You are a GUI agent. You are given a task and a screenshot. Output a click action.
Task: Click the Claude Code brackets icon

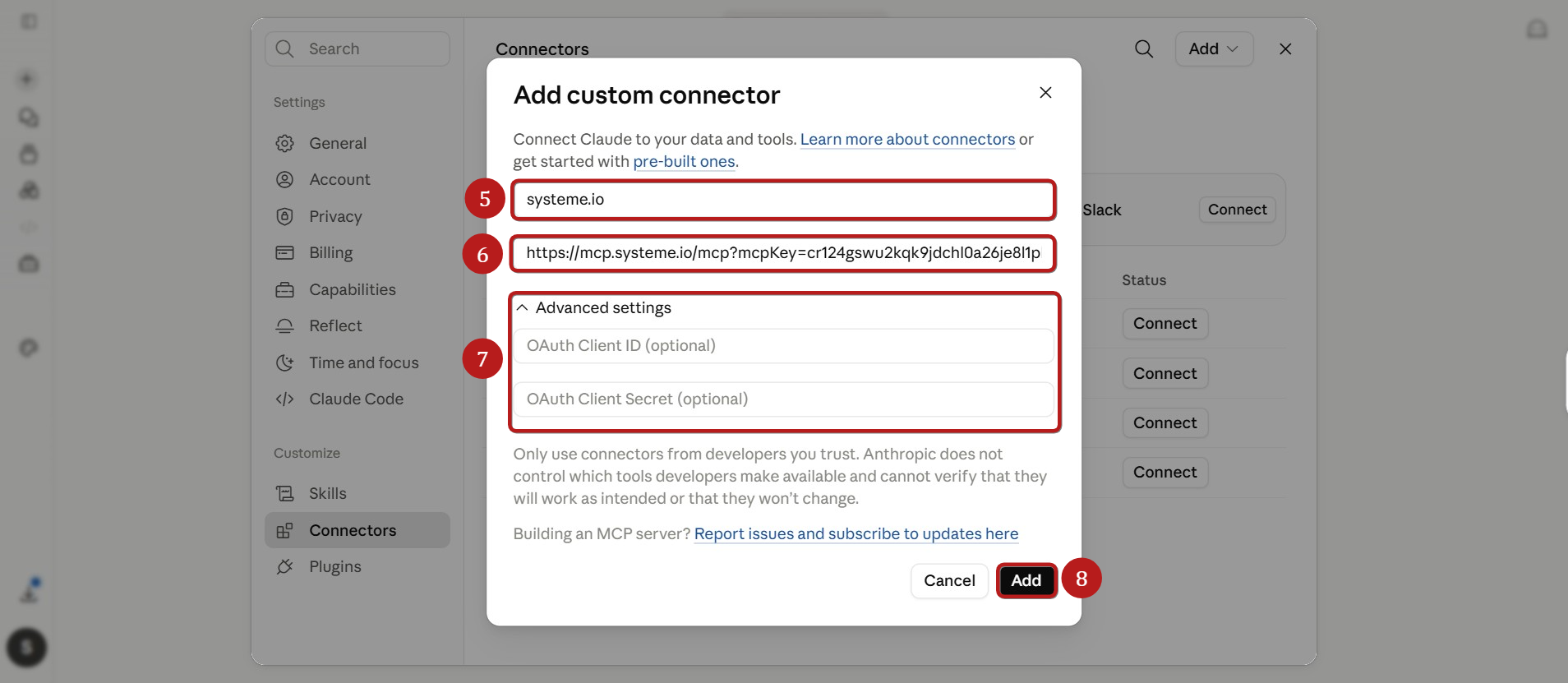284,399
